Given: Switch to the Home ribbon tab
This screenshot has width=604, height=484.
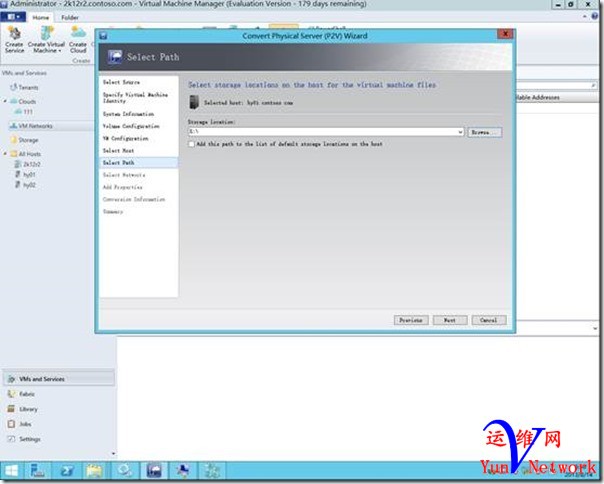Looking at the screenshot, I should (x=41, y=18).
